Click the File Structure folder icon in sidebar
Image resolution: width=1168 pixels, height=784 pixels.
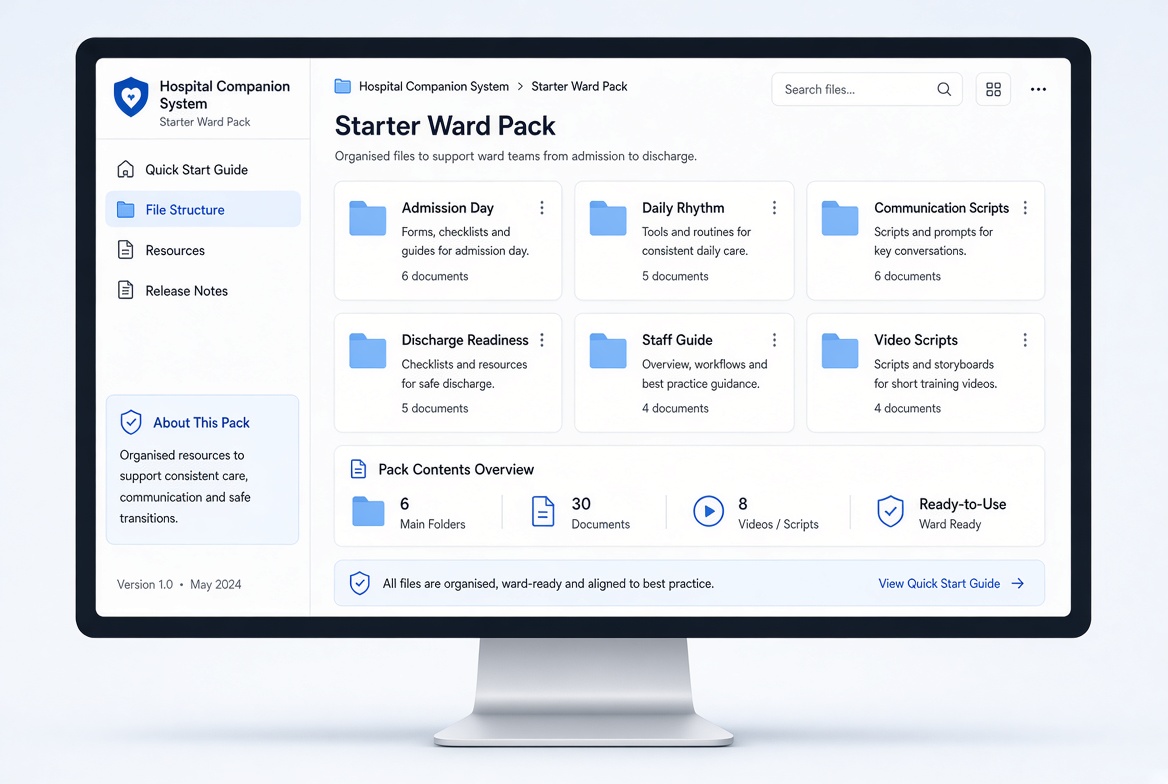click(126, 209)
